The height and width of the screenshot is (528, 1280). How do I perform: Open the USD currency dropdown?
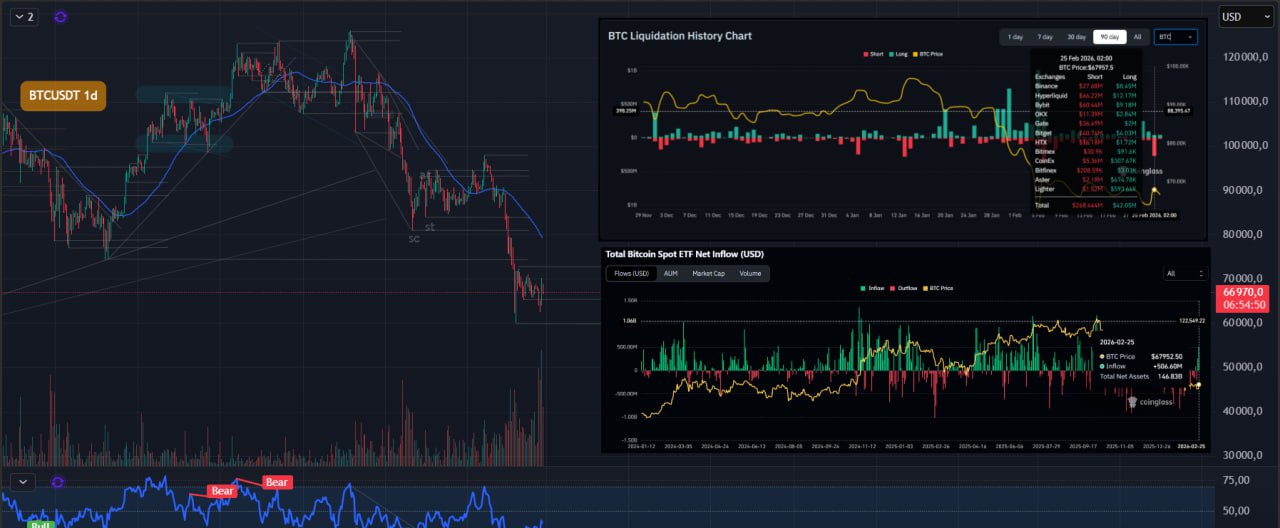click(x=1245, y=17)
